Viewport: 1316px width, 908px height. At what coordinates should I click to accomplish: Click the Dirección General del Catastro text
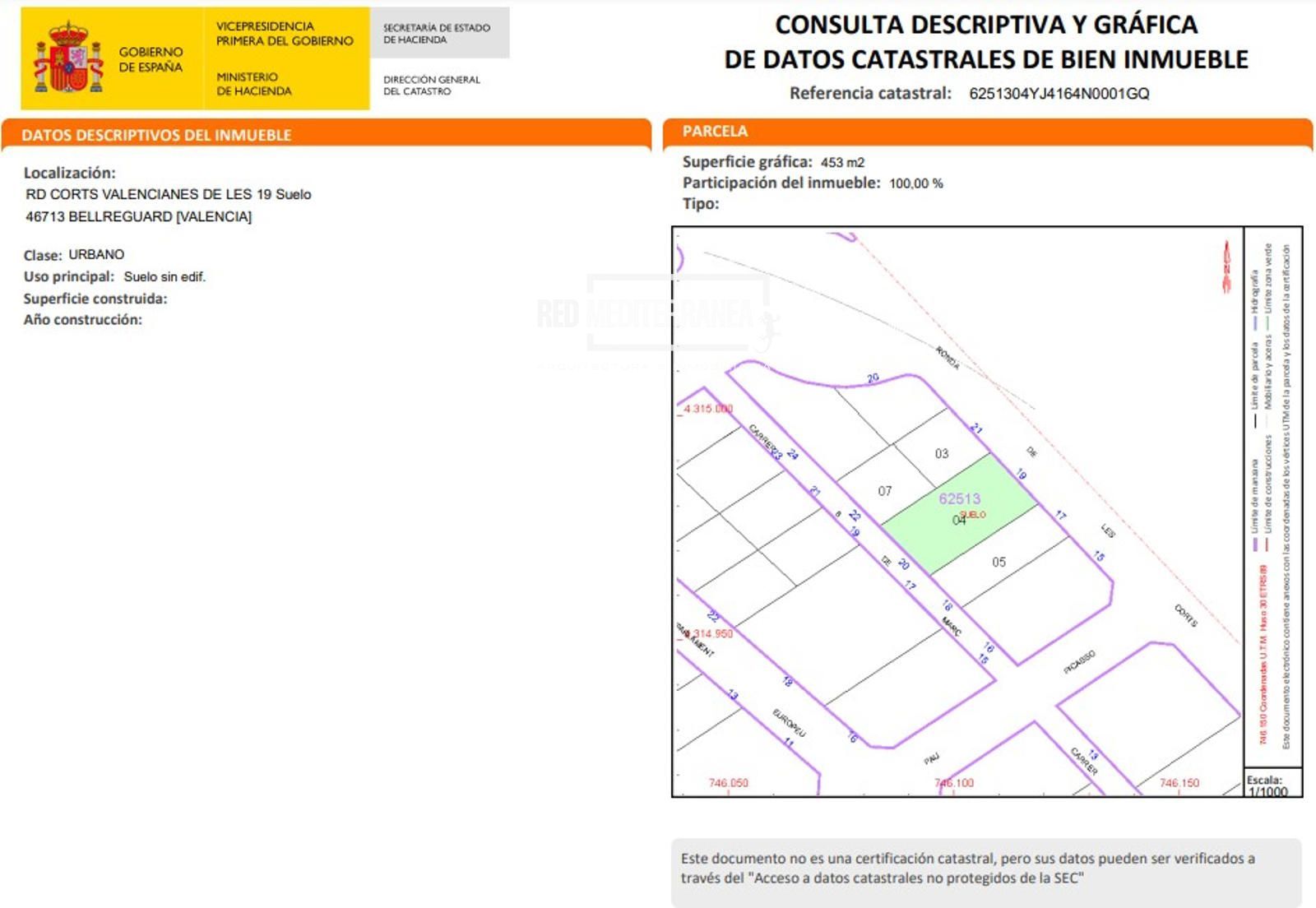pos(431,86)
